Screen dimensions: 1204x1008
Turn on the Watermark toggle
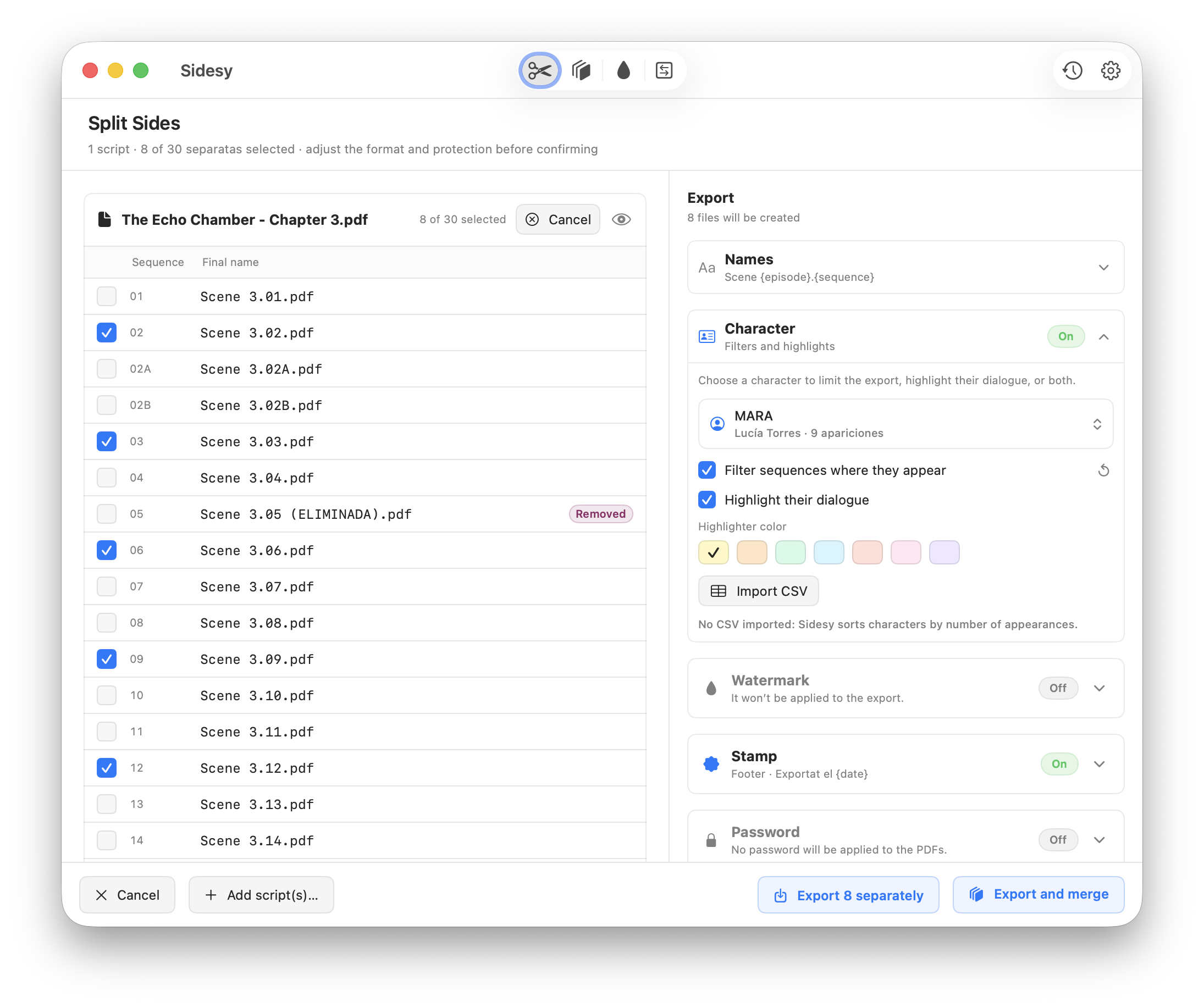click(x=1058, y=688)
